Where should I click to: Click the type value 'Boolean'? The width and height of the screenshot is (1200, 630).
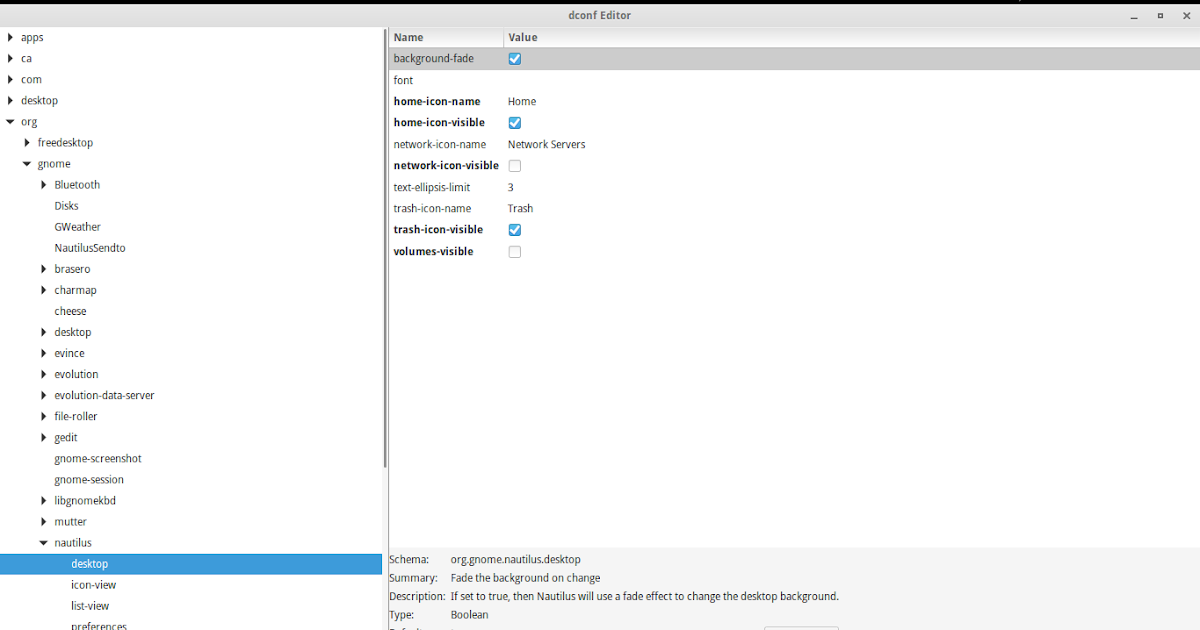[x=470, y=615]
